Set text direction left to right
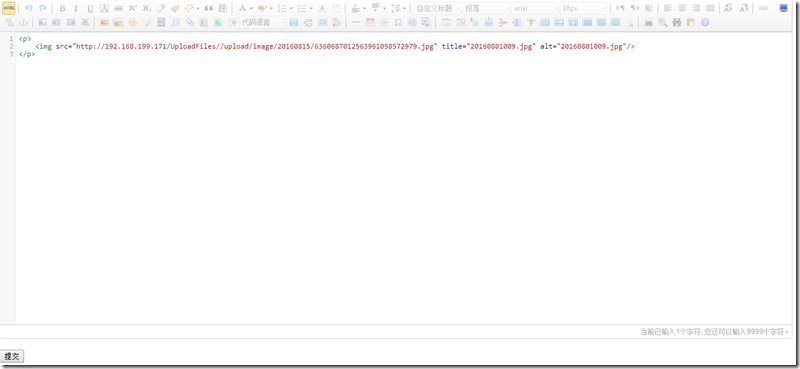Screen dimensions: 800x369 620,8
